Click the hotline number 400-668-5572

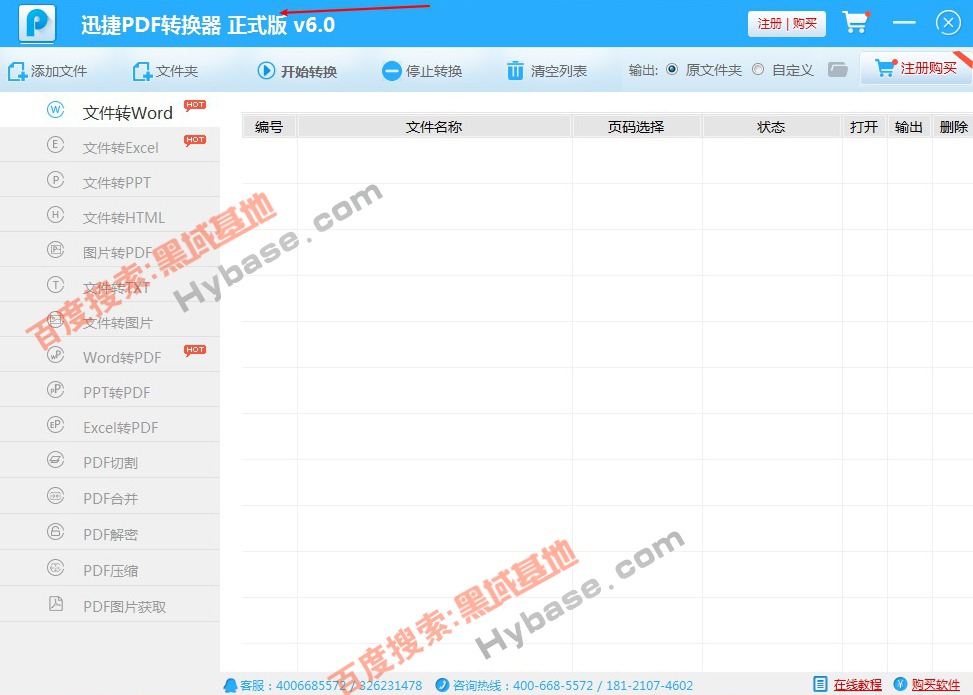pyautogui.click(x=553, y=685)
